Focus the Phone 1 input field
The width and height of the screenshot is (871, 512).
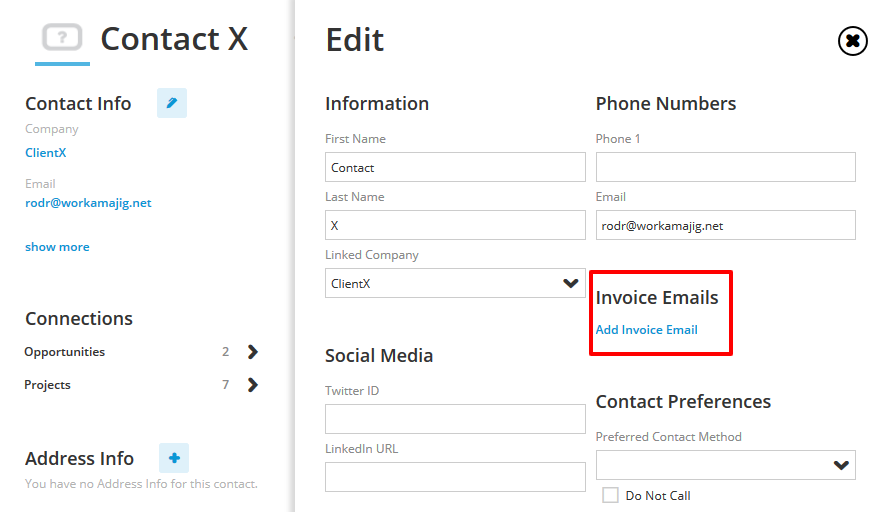pyautogui.click(x=725, y=167)
